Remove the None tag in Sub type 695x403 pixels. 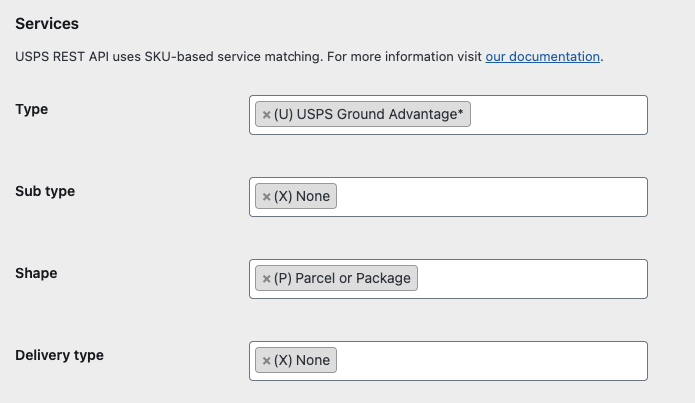(266, 197)
